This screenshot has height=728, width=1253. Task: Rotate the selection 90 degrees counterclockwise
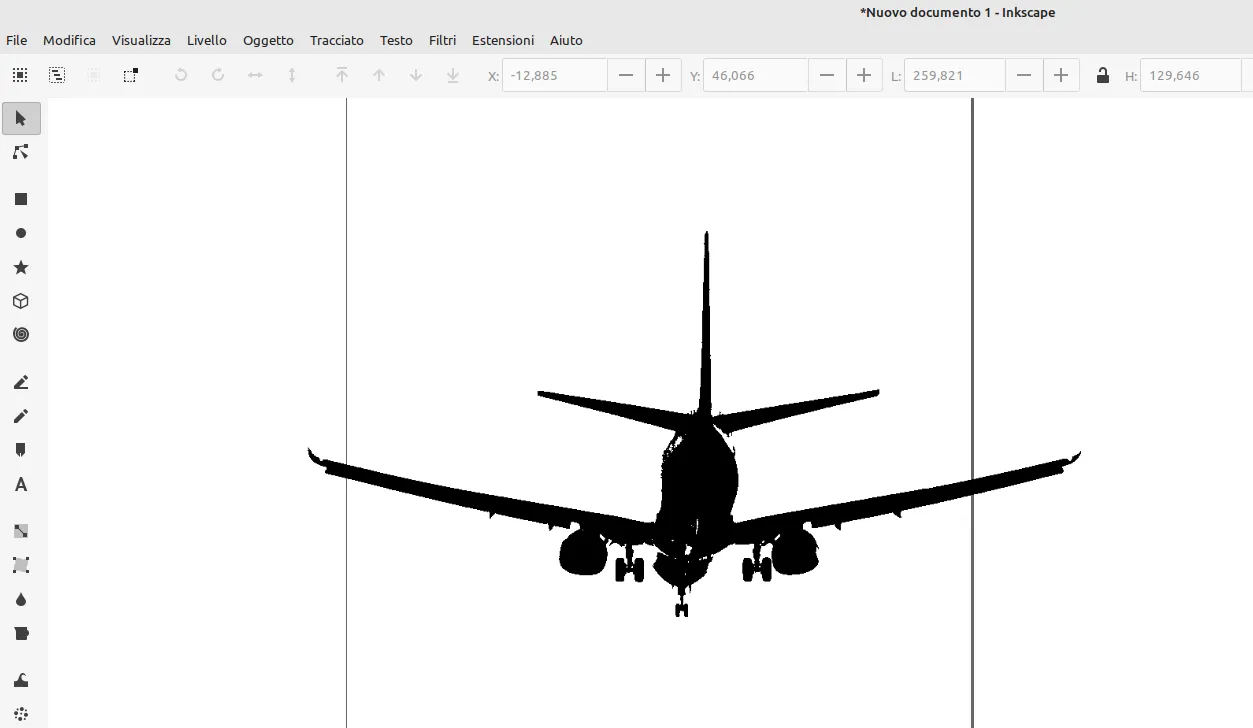click(180, 74)
